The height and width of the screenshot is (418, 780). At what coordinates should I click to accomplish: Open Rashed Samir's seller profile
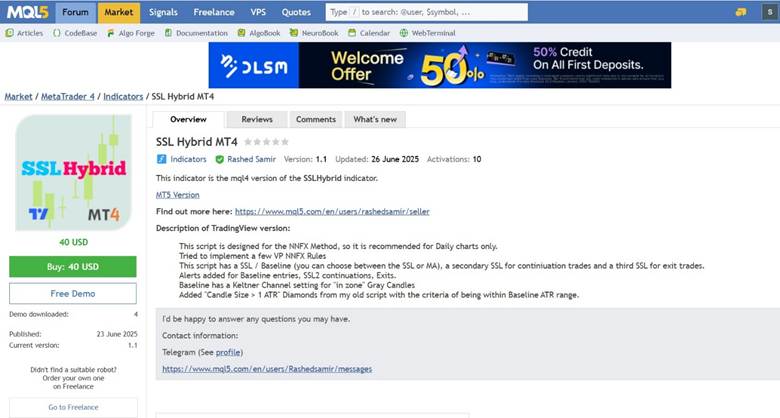coord(251,159)
